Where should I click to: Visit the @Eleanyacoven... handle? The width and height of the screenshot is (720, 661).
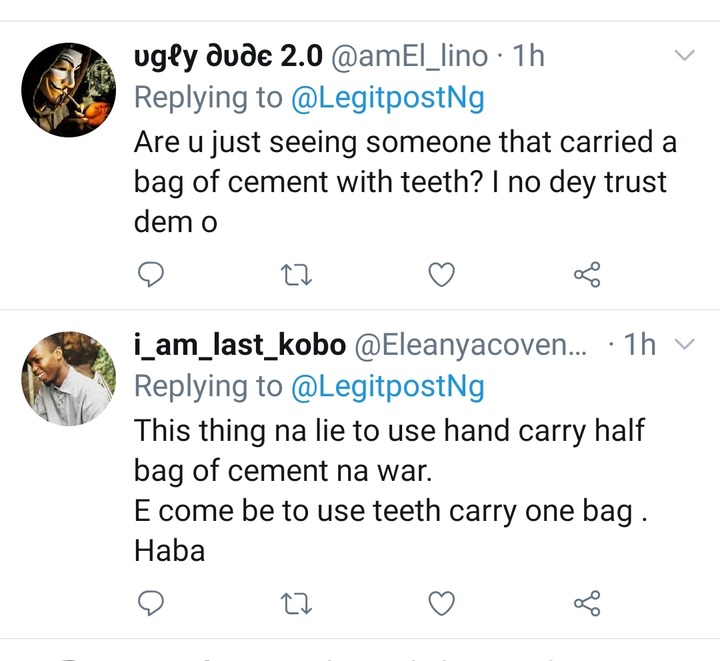[470, 345]
